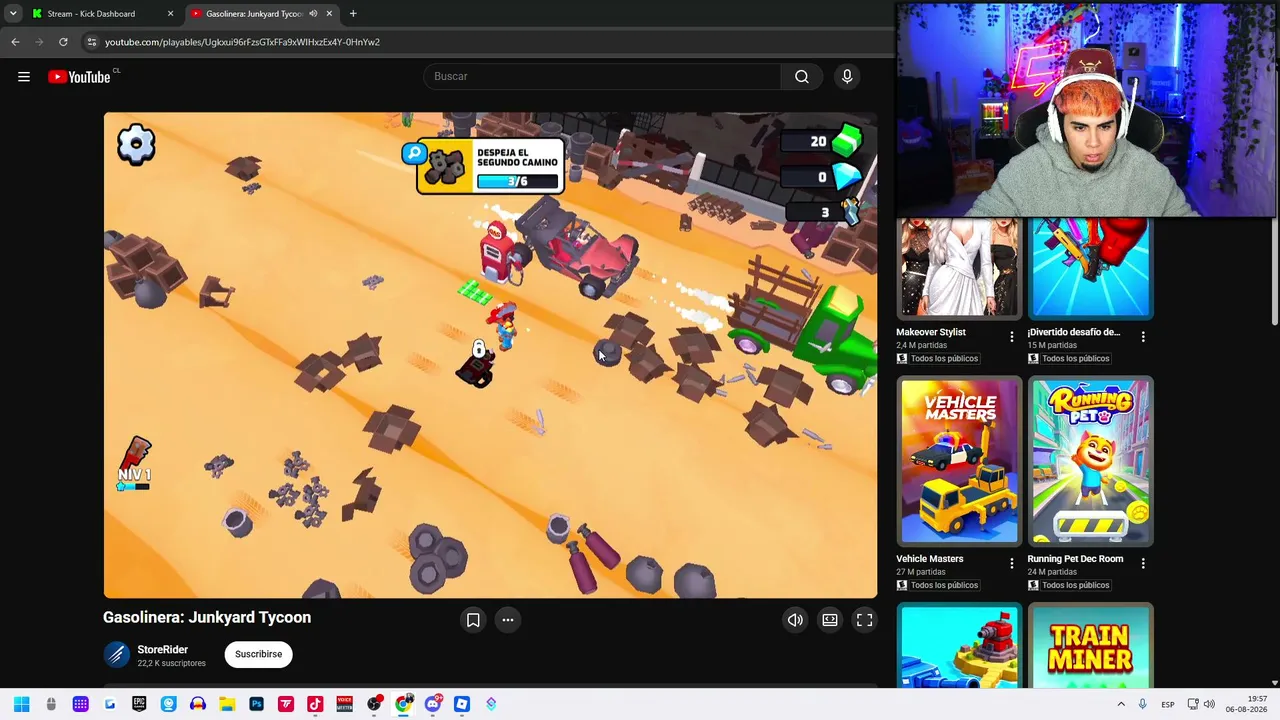This screenshot has height=720, width=1280.
Task: Open the Makeover Stylist game thumbnail
Action: 959,269
